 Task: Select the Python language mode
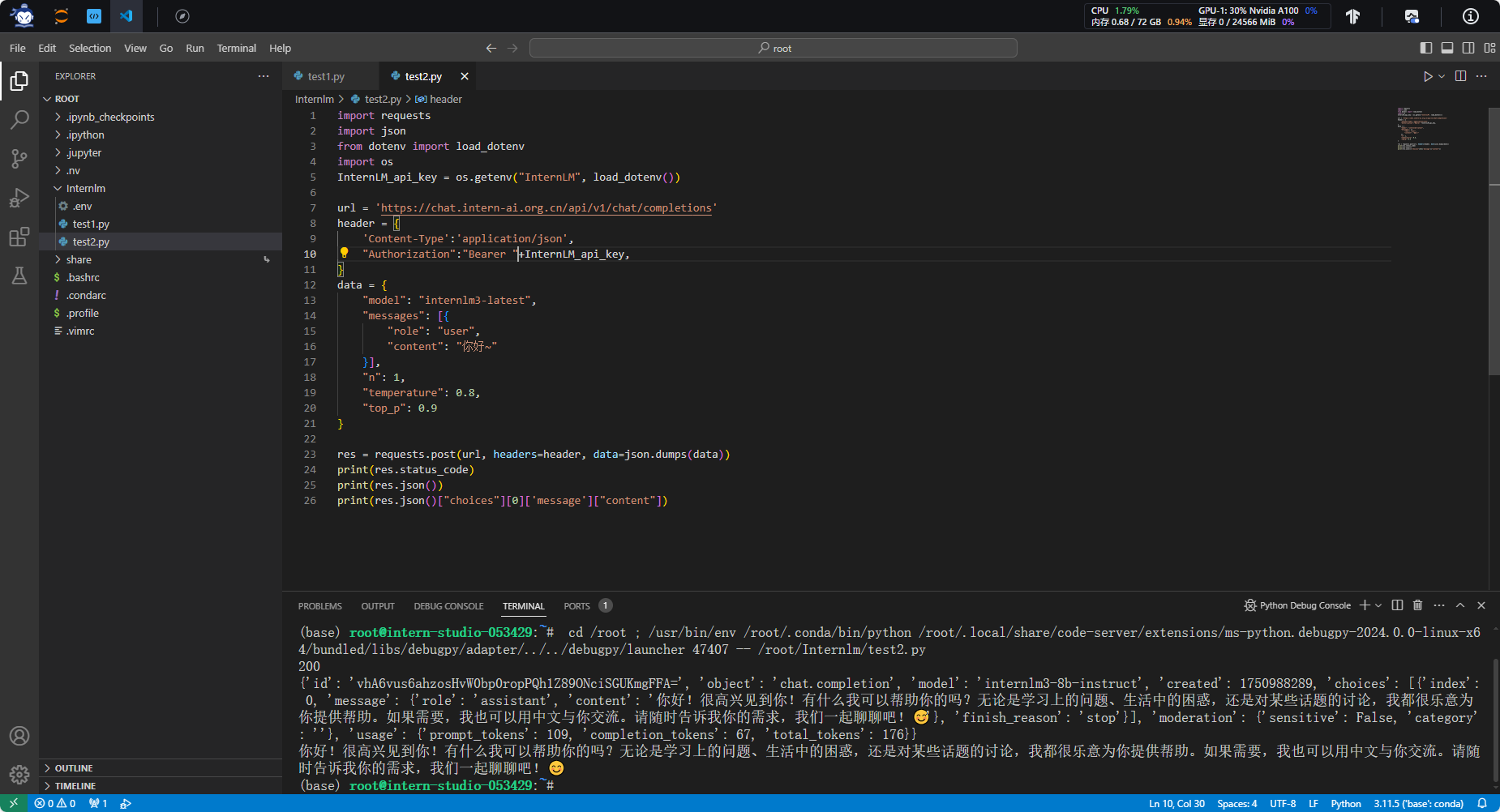tap(1346, 804)
